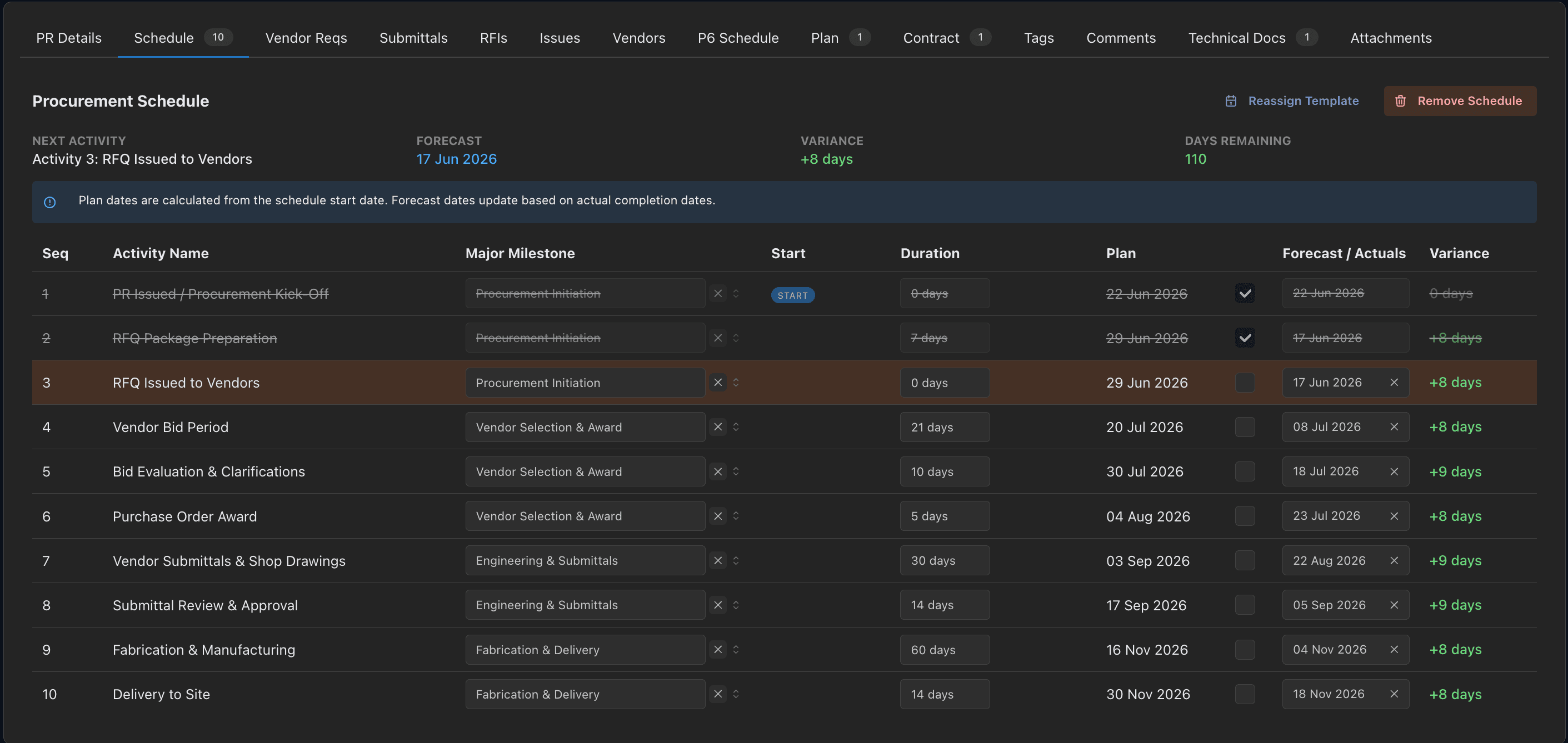Clear milestone for RFQ Package Preparation

pyautogui.click(x=718, y=338)
